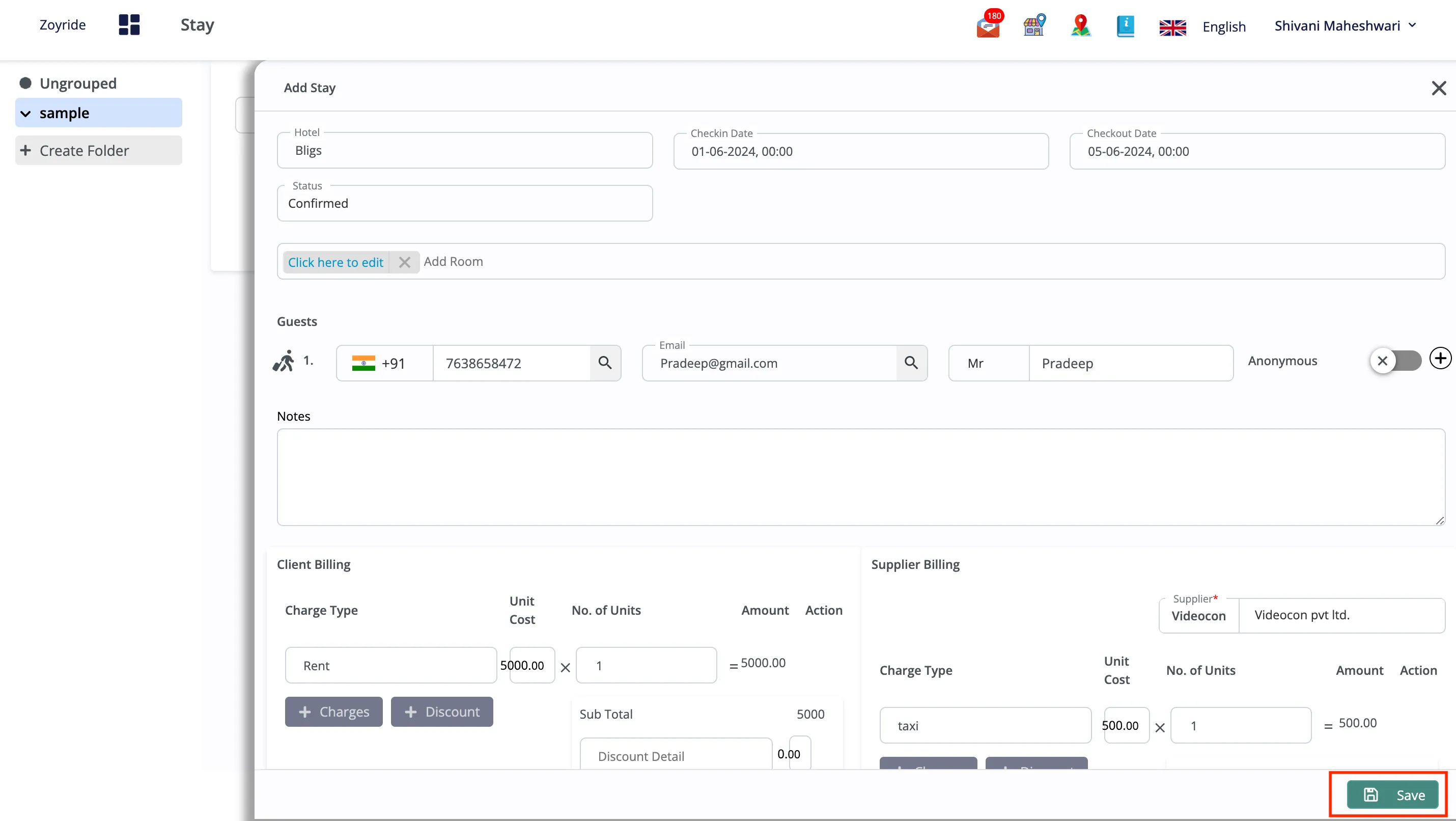The image size is (1456, 821).
Task: Open the store locator icon
Action: (1034, 25)
